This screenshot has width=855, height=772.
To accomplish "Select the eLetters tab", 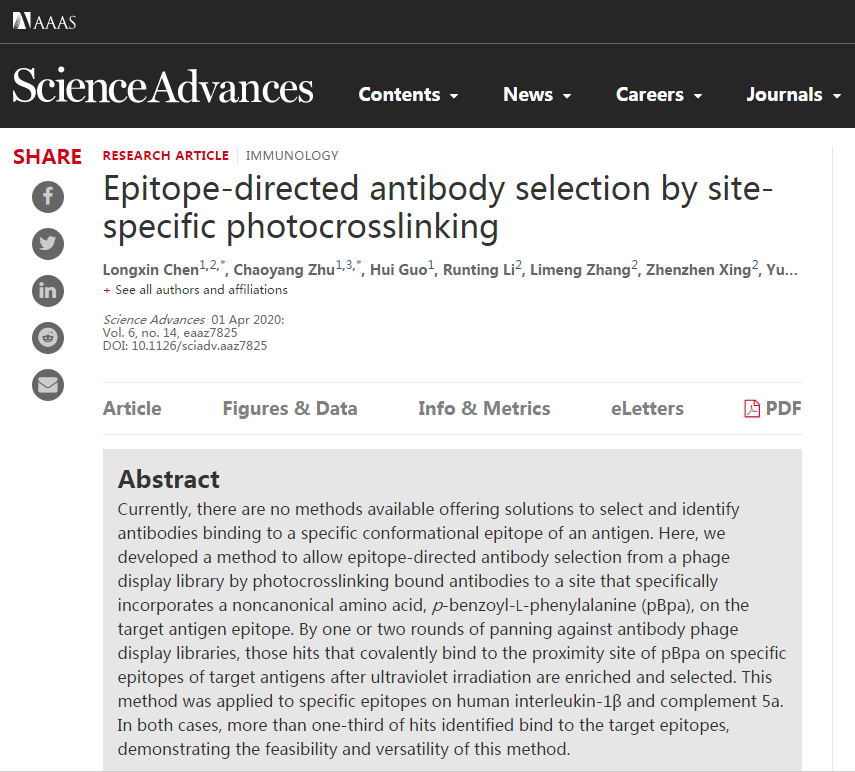I will click(x=647, y=408).
